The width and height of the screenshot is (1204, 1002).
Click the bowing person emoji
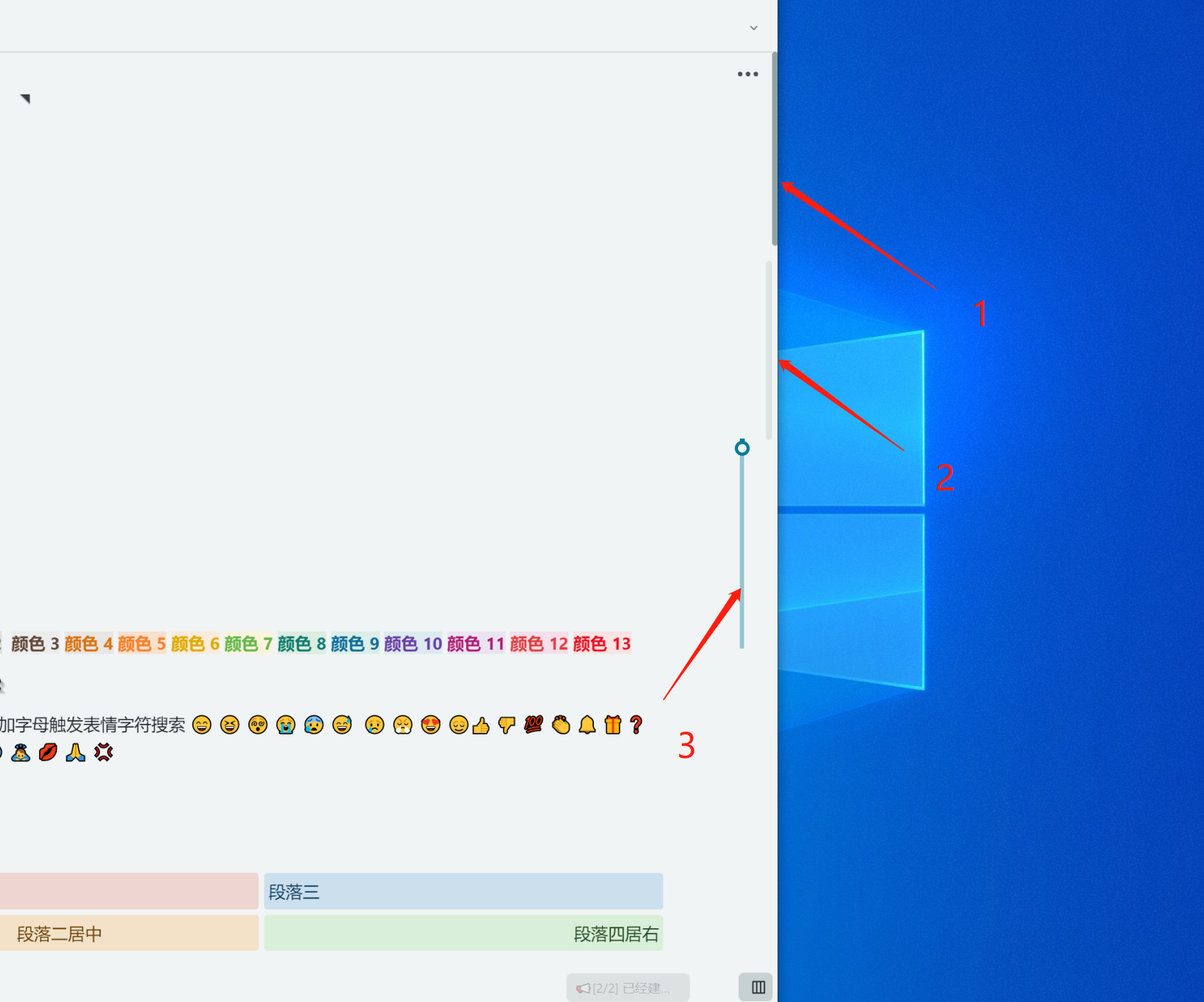coord(21,752)
